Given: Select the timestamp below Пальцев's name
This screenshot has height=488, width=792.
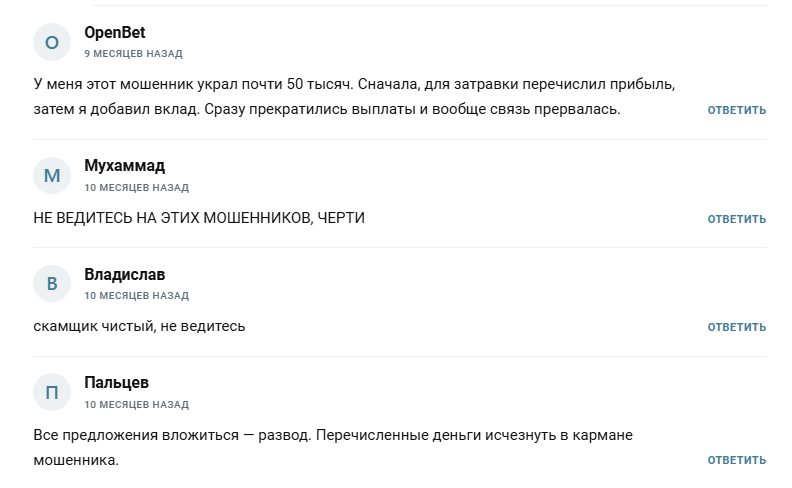Looking at the screenshot, I should pyautogui.click(x=136, y=404).
